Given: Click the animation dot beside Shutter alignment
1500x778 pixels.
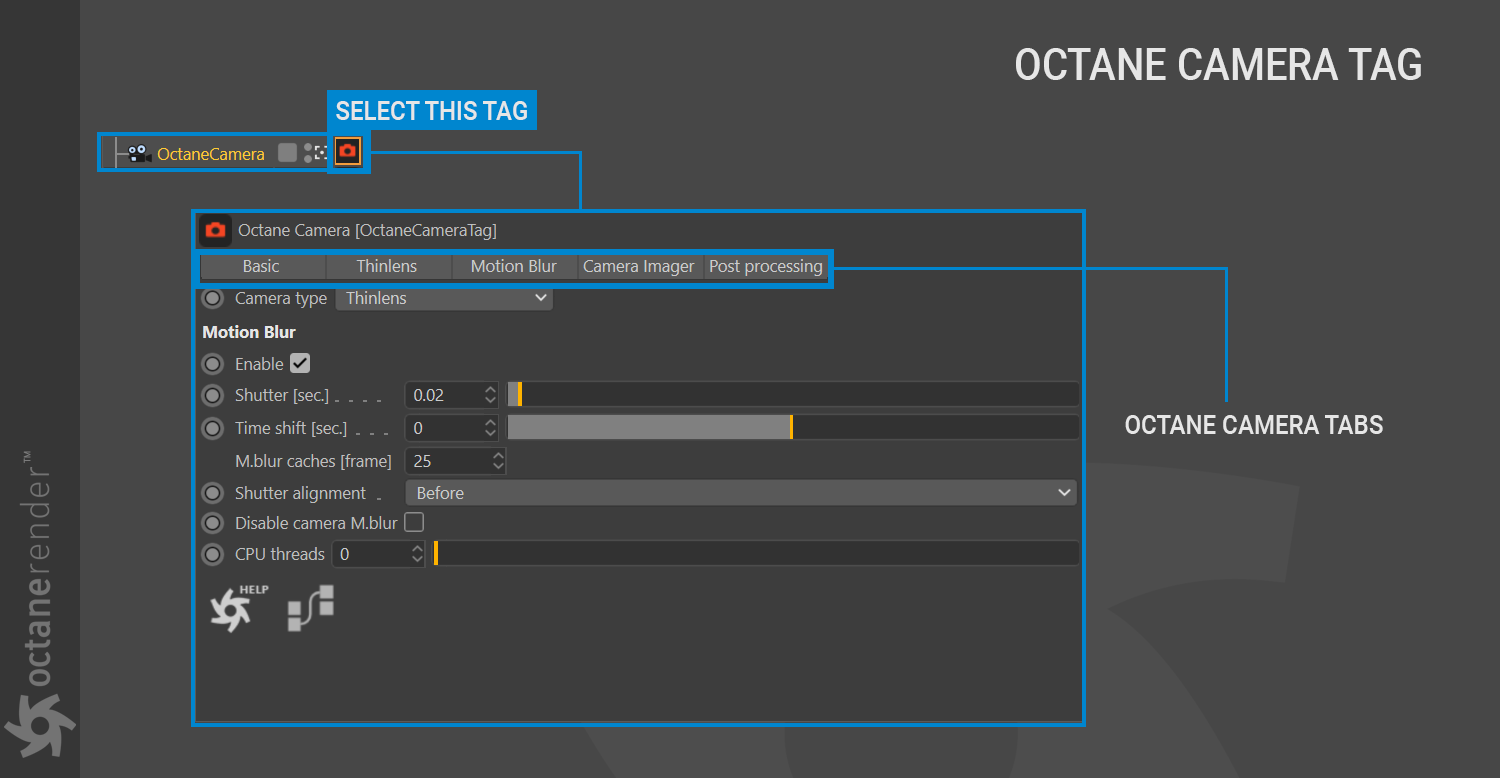Looking at the screenshot, I should click(x=213, y=493).
